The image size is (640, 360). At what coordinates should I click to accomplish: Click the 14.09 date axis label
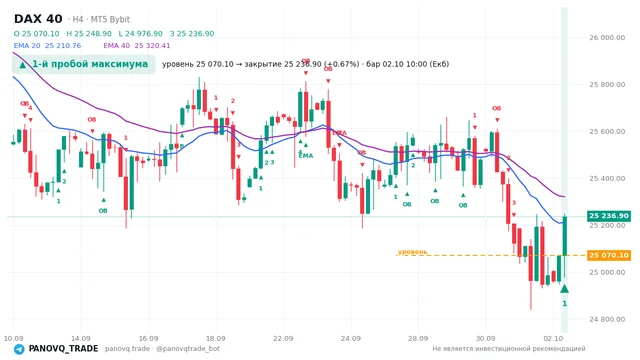pos(80,338)
